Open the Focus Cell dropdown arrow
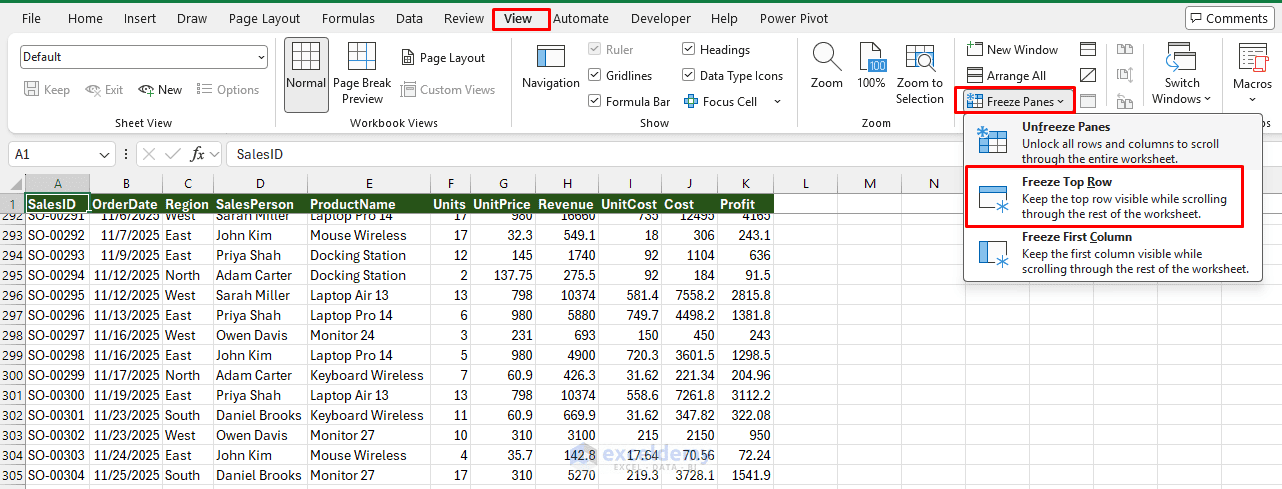 777,102
